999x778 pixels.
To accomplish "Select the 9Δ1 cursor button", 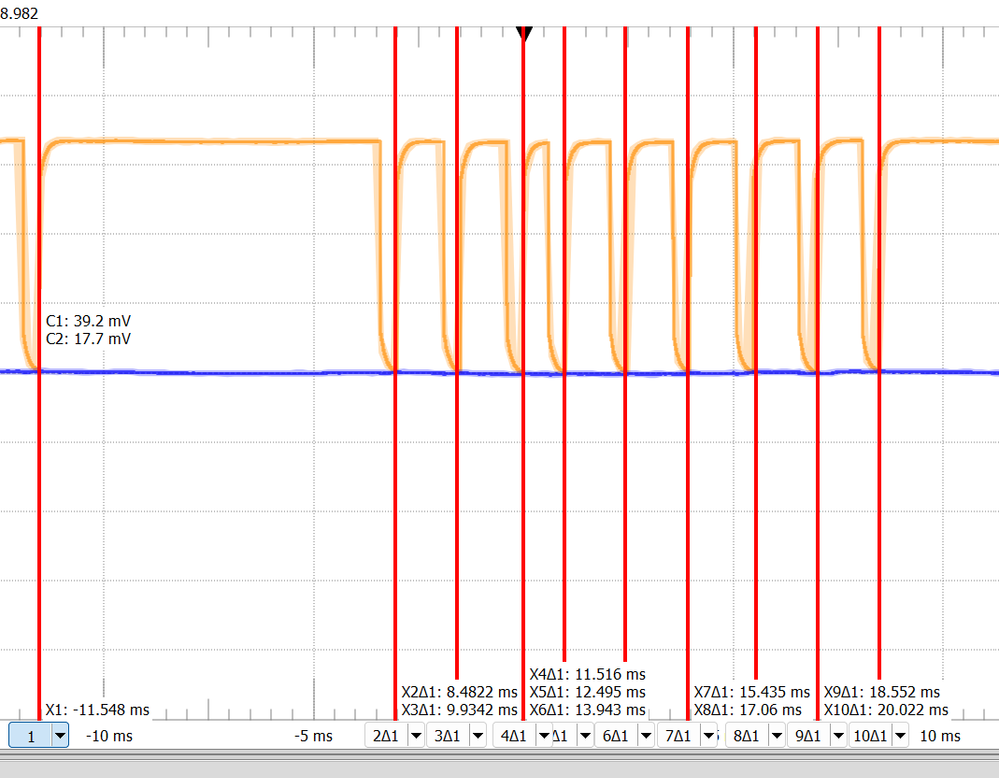I will click(x=809, y=736).
